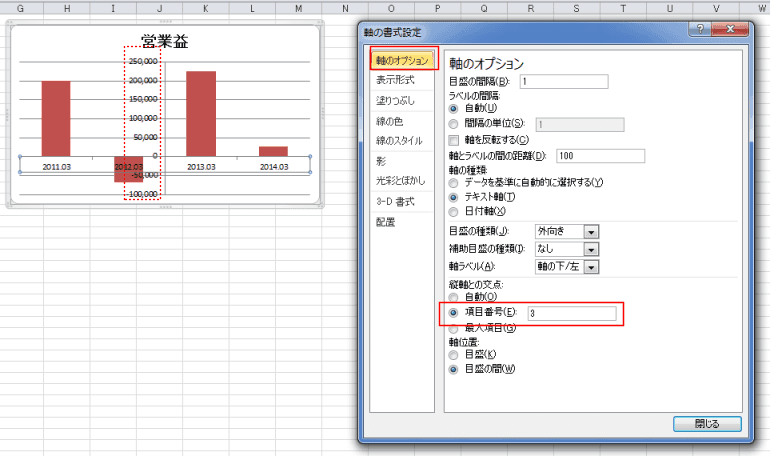Select 最大項目(G) radio button
The image size is (770, 456).
[x=453, y=328]
